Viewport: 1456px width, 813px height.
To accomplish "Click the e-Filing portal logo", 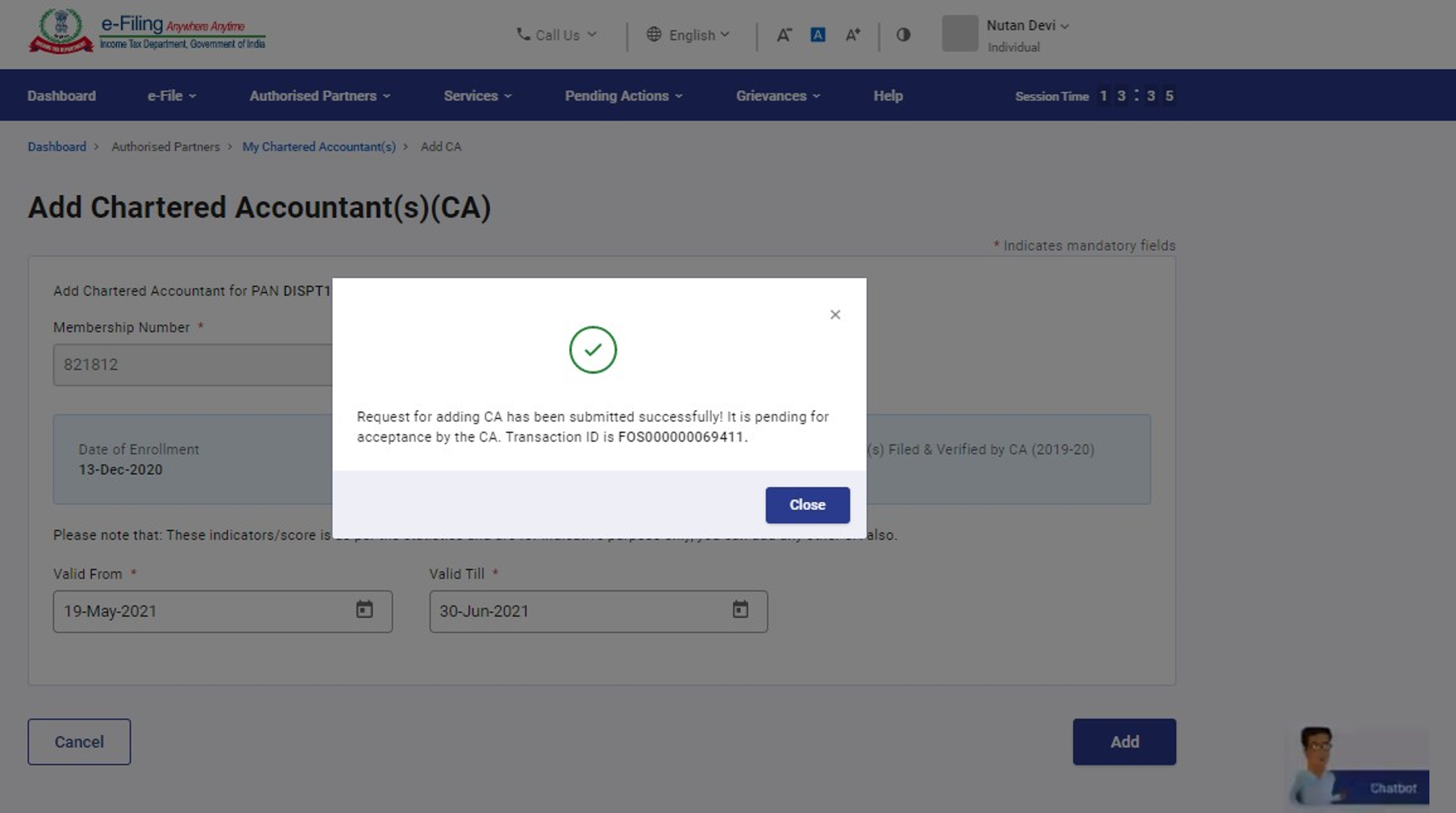I will pos(147,32).
